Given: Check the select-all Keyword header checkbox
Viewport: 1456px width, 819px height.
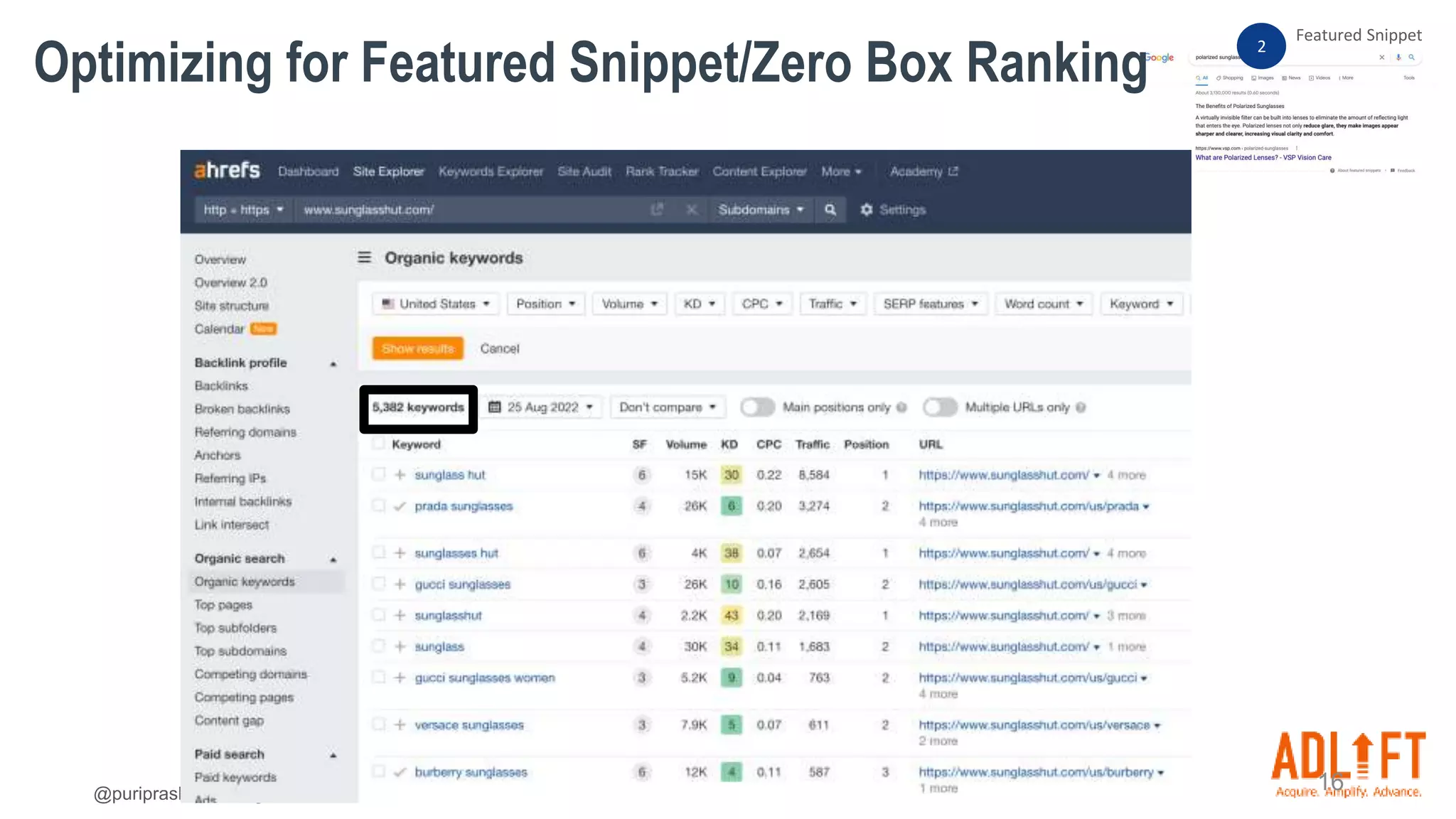Looking at the screenshot, I should pyautogui.click(x=378, y=444).
